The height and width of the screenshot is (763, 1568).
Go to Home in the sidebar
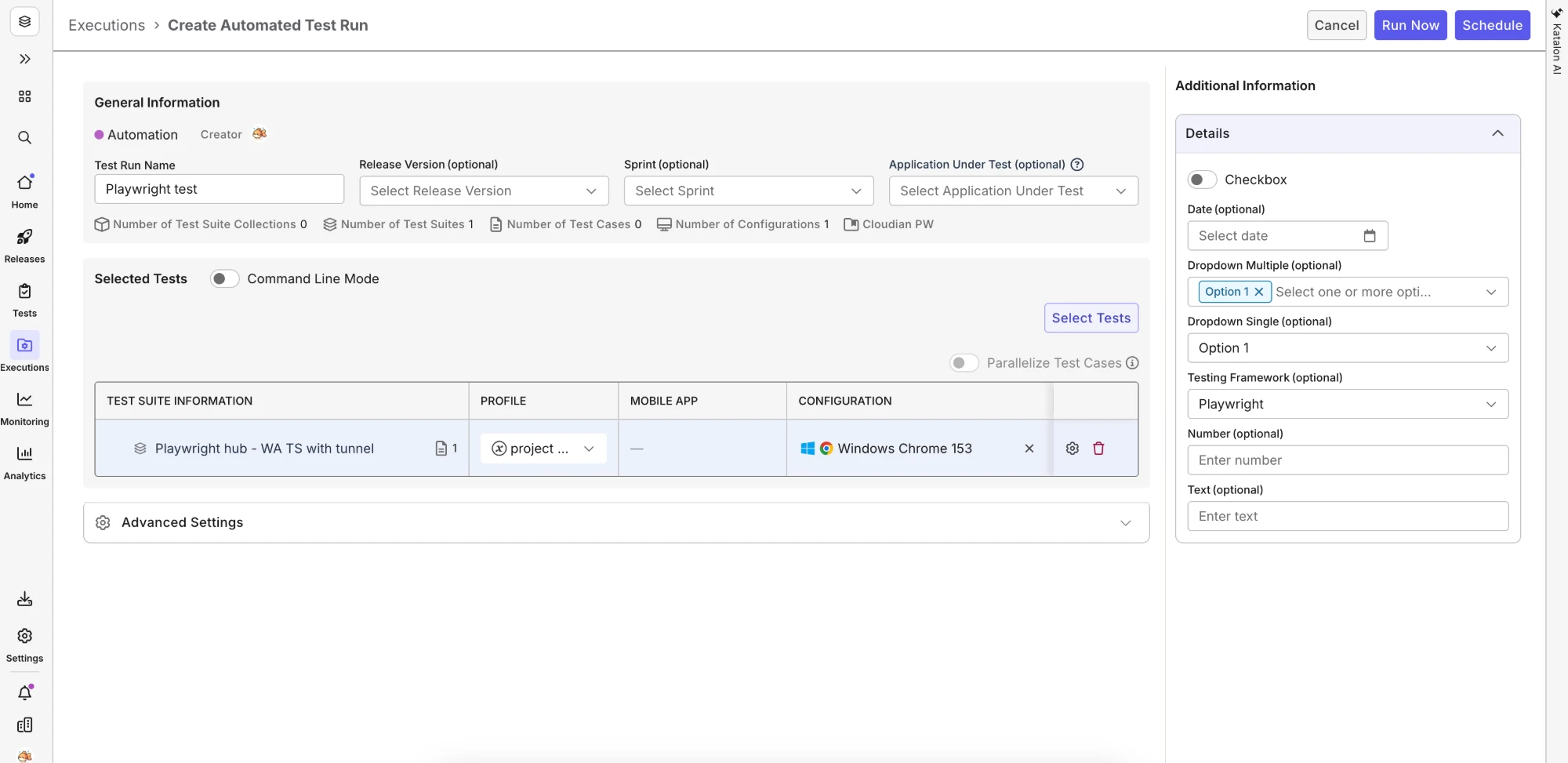tap(25, 191)
